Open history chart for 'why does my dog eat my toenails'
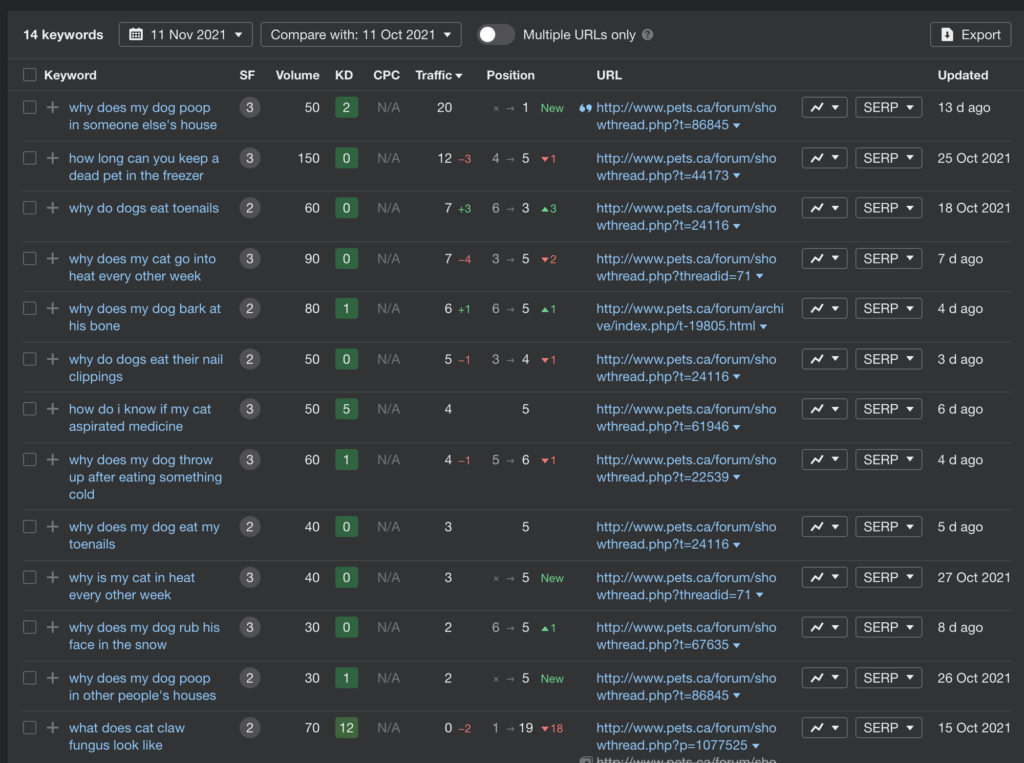The image size is (1024, 763). click(x=824, y=527)
